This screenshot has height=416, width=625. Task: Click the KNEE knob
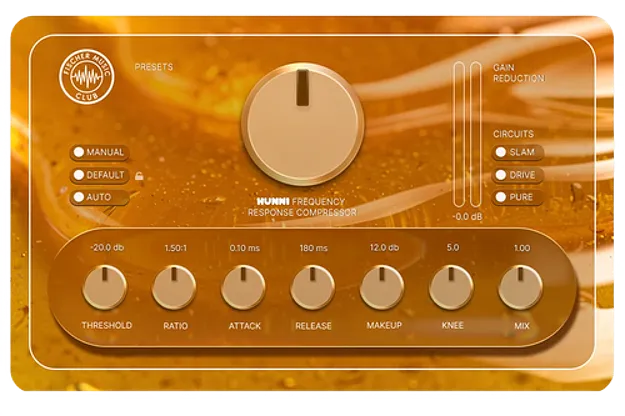click(x=452, y=287)
